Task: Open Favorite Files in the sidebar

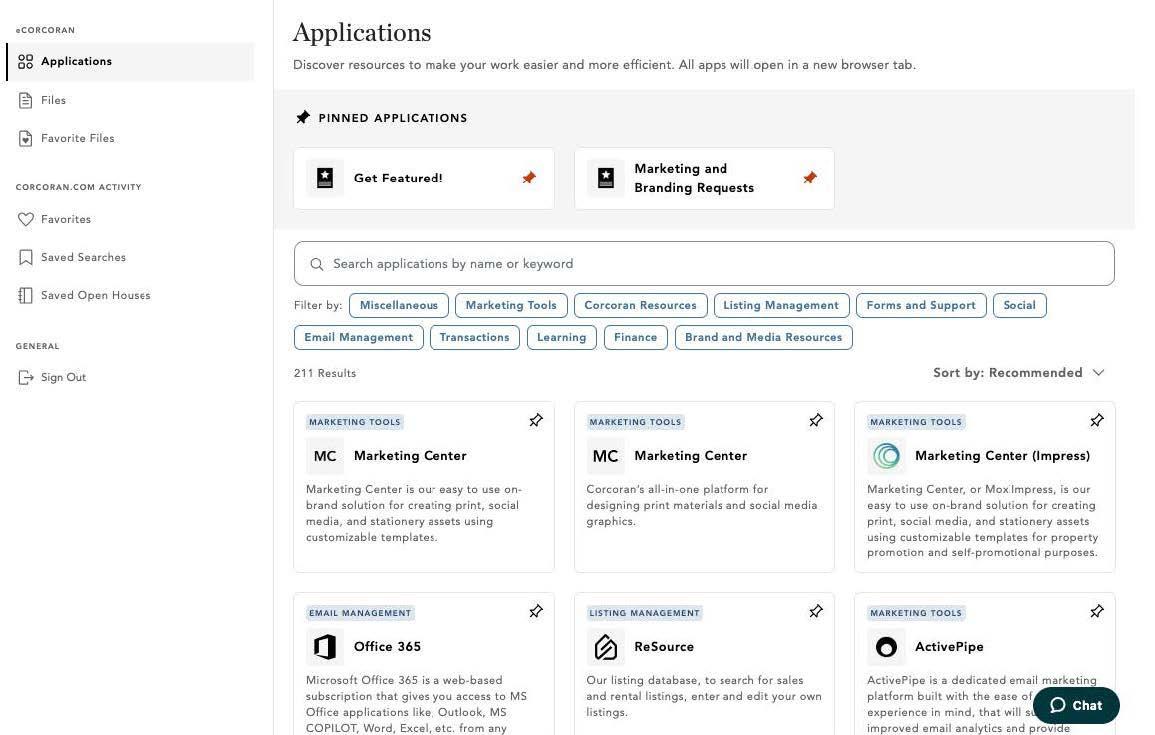Action: [x=77, y=139]
